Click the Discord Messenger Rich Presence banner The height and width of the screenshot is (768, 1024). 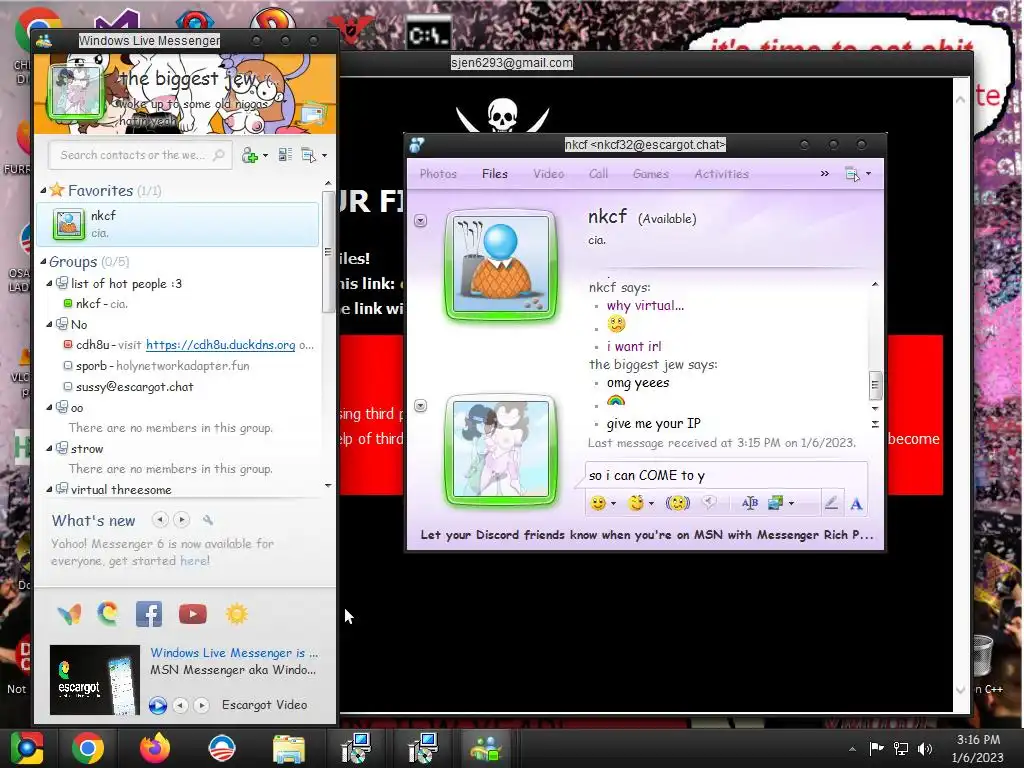tap(647, 534)
